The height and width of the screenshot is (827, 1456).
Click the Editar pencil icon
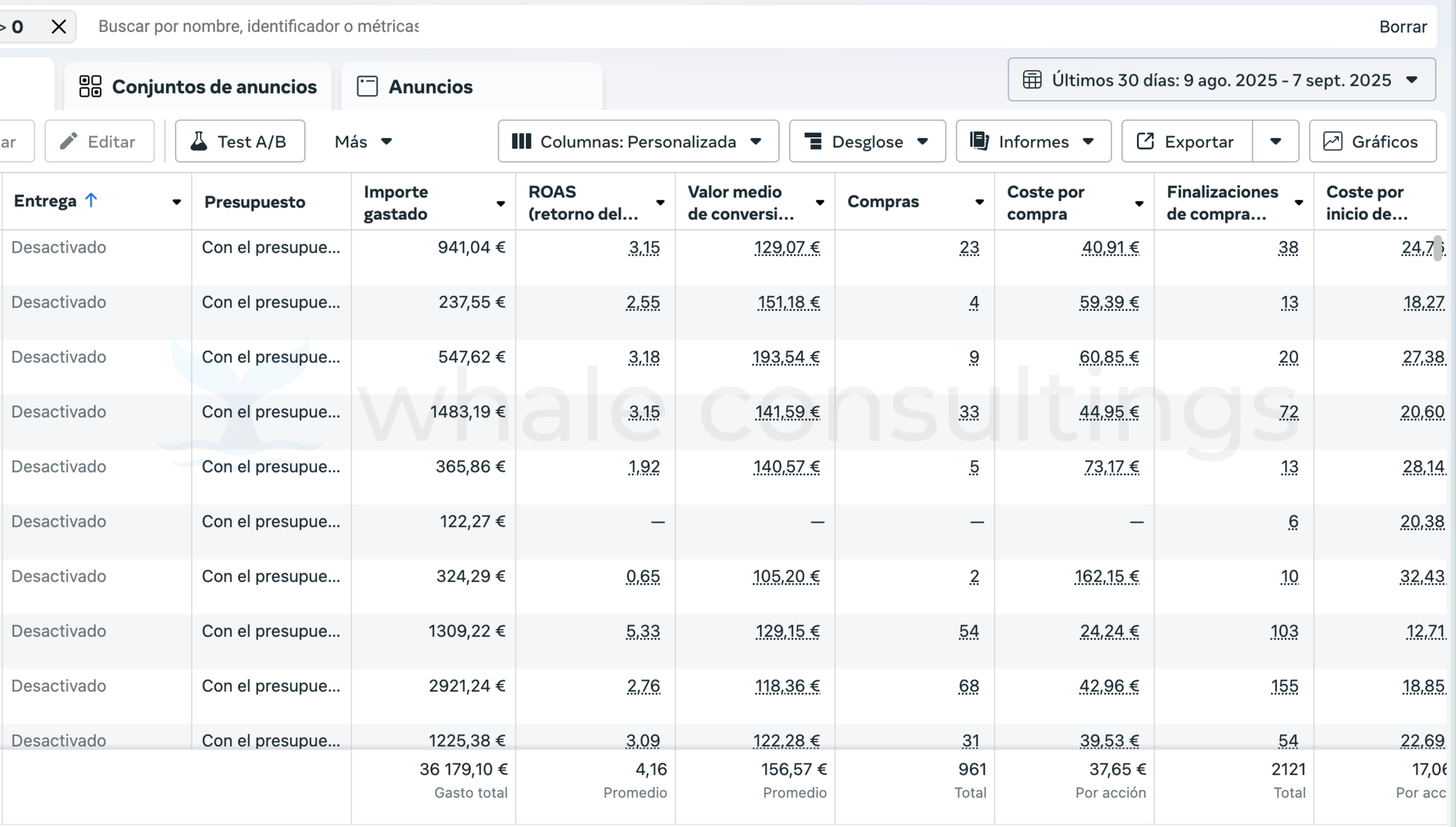[69, 142]
